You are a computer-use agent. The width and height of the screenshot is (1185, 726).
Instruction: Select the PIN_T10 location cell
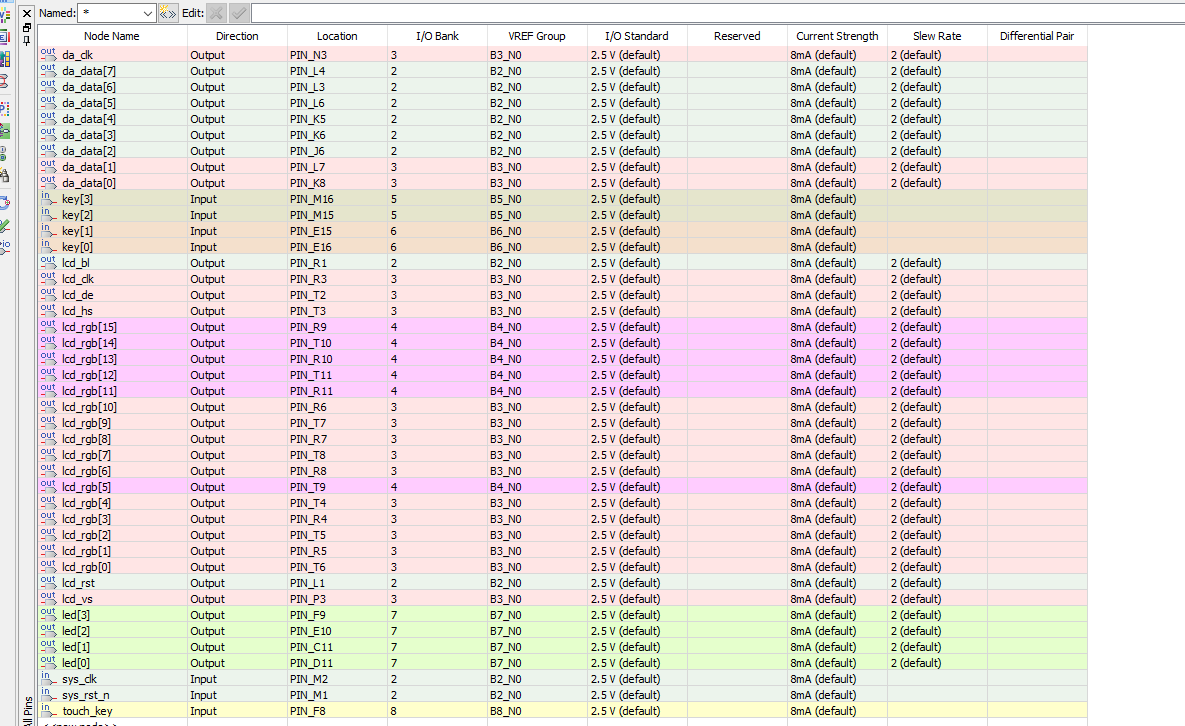coord(337,343)
